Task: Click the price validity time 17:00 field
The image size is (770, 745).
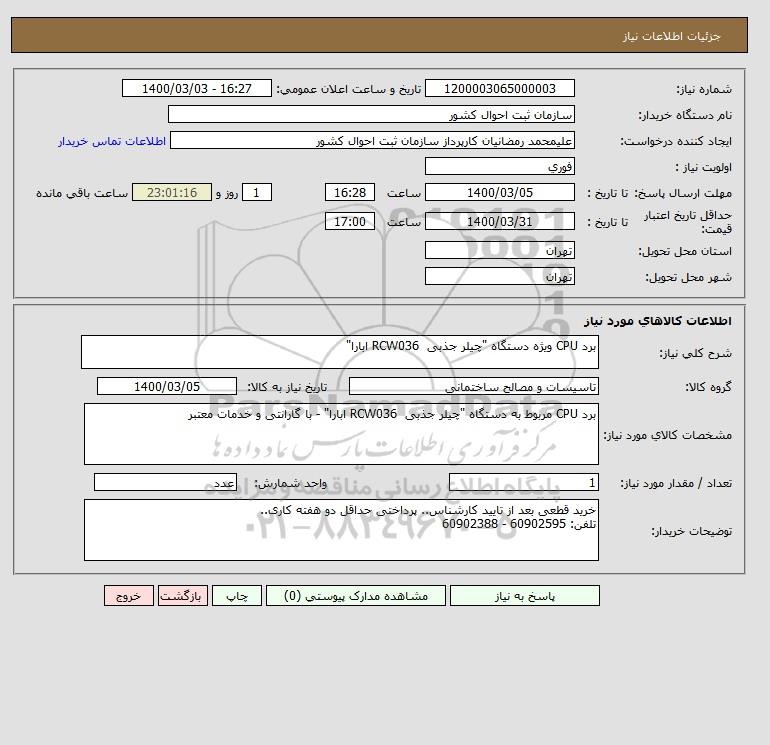Action: tap(350, 221)
